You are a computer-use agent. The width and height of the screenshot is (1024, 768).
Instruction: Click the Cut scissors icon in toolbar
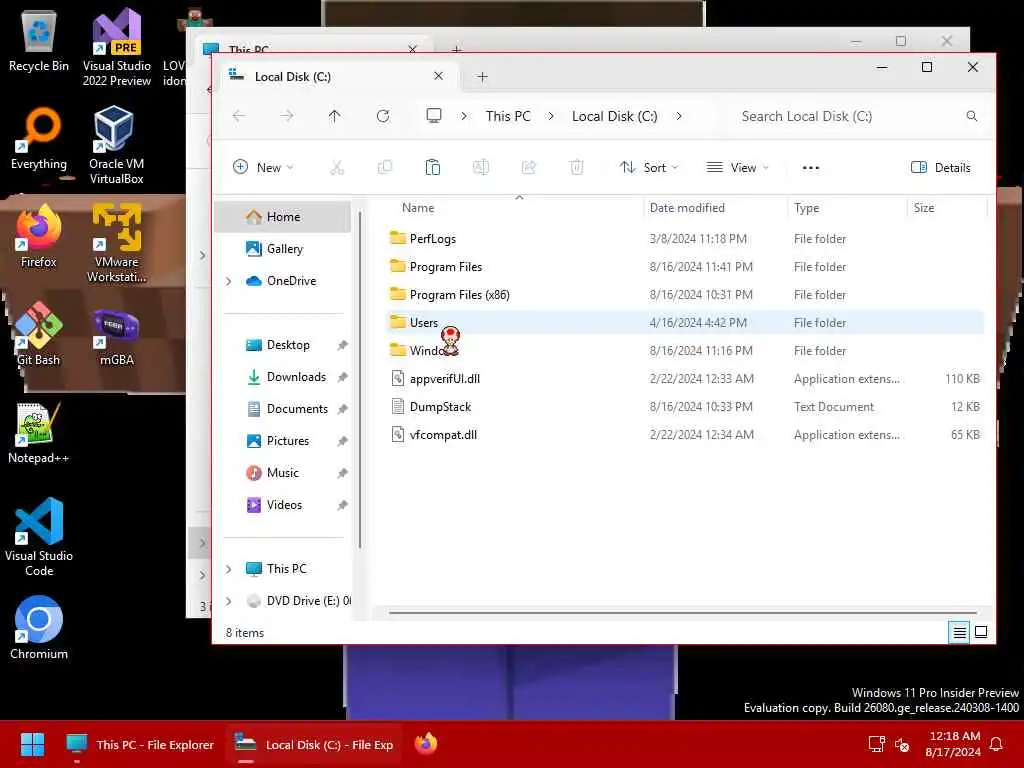[337, 168]
